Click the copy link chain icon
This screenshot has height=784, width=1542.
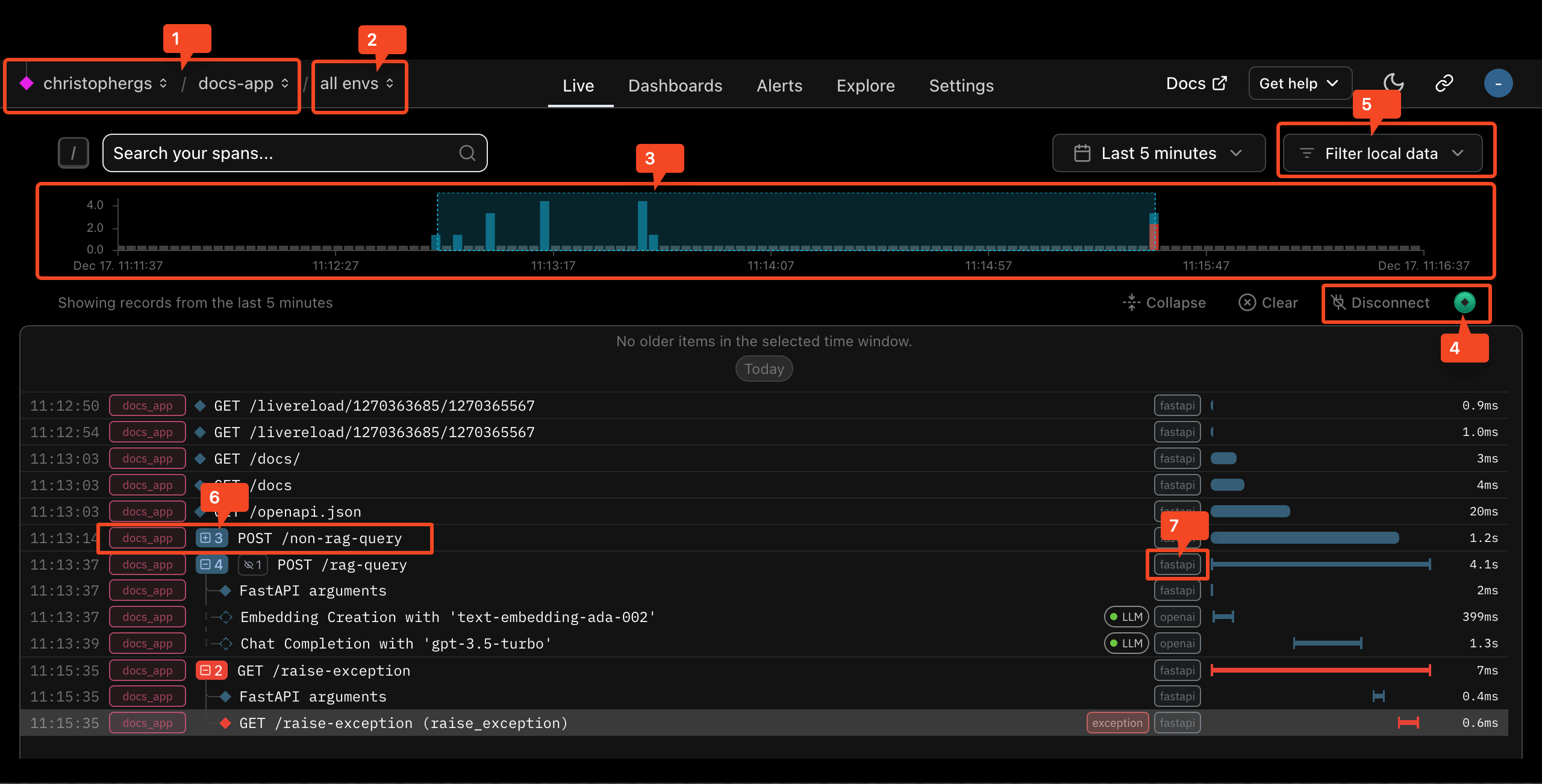point(1444,83)
